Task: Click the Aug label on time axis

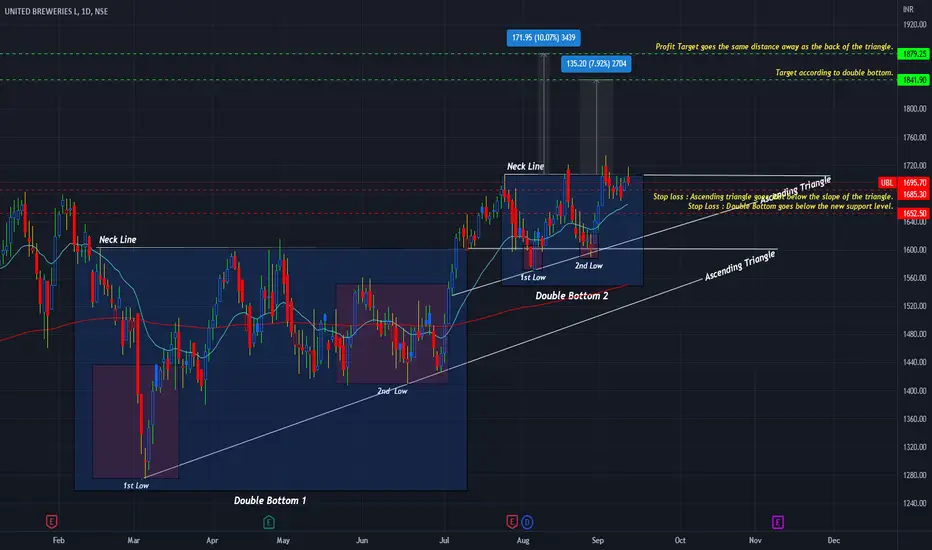Action: 523,540
